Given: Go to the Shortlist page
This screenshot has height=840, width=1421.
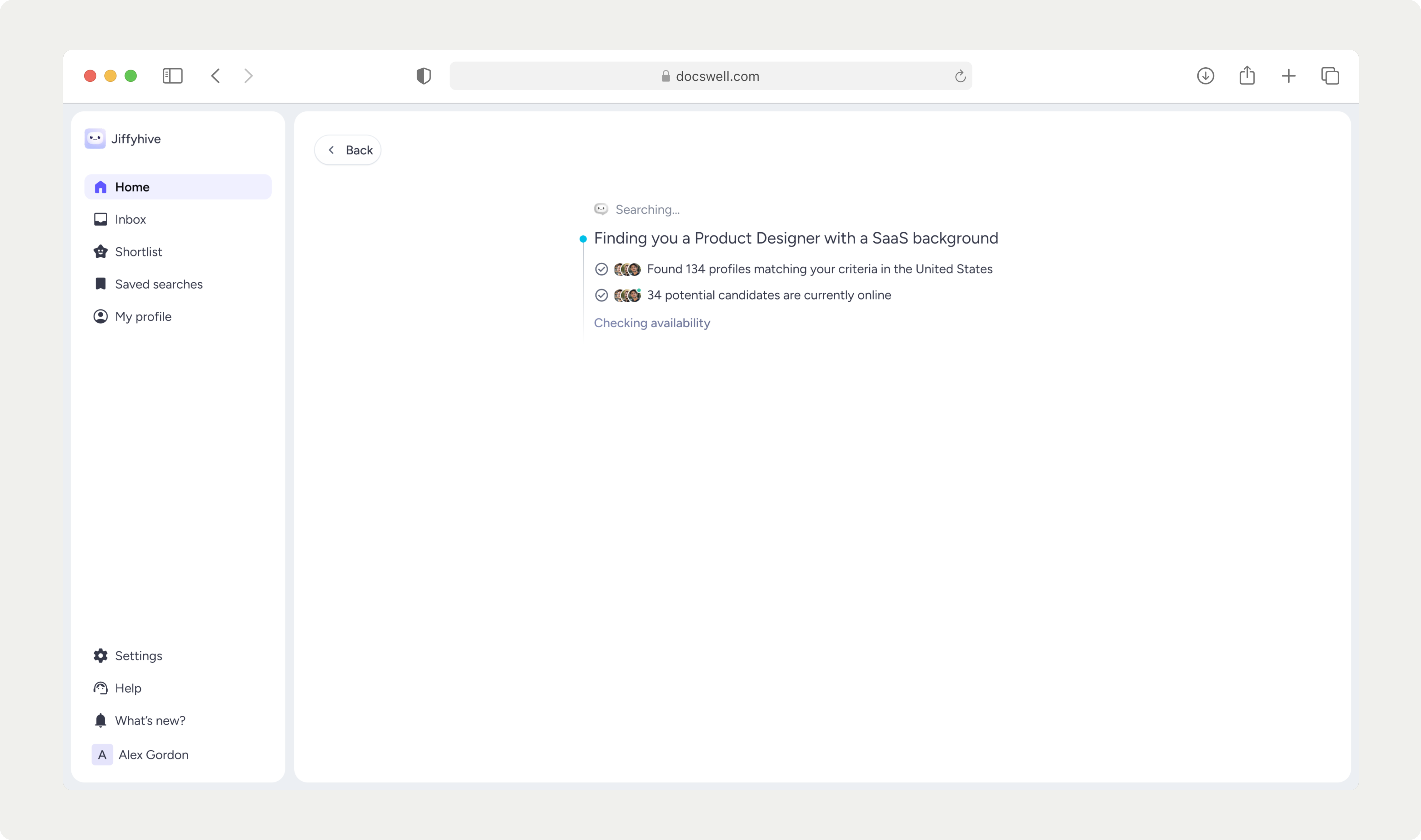Looking at the screenshot, I should [178, 252].
